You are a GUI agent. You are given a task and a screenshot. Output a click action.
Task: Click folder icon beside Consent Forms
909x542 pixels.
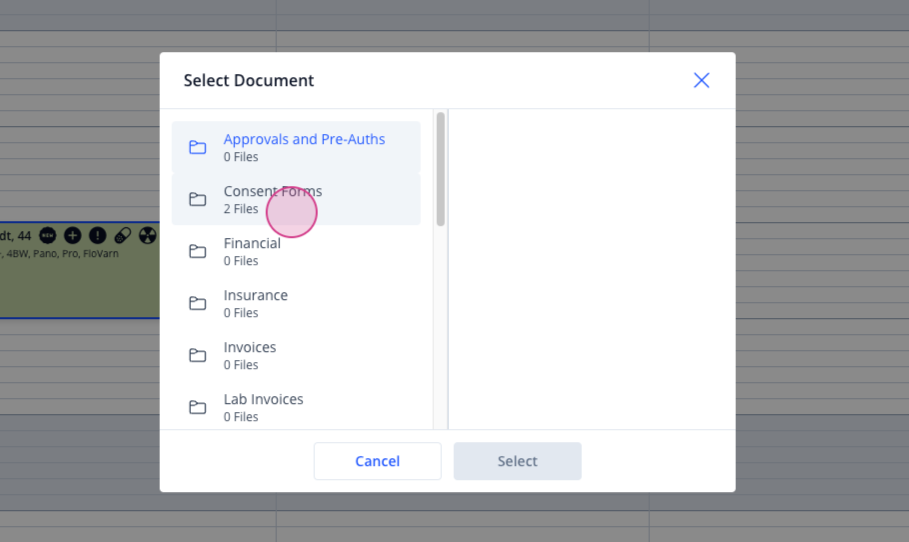point(198,199)
